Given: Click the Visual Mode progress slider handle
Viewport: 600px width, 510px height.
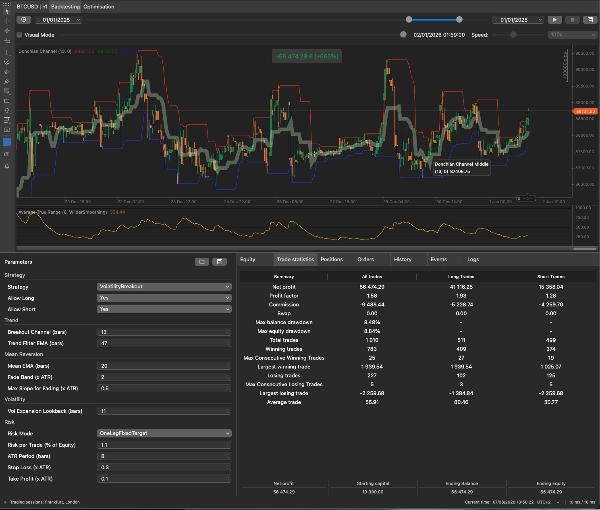Looking at the screenshot, I should [403, 35].
